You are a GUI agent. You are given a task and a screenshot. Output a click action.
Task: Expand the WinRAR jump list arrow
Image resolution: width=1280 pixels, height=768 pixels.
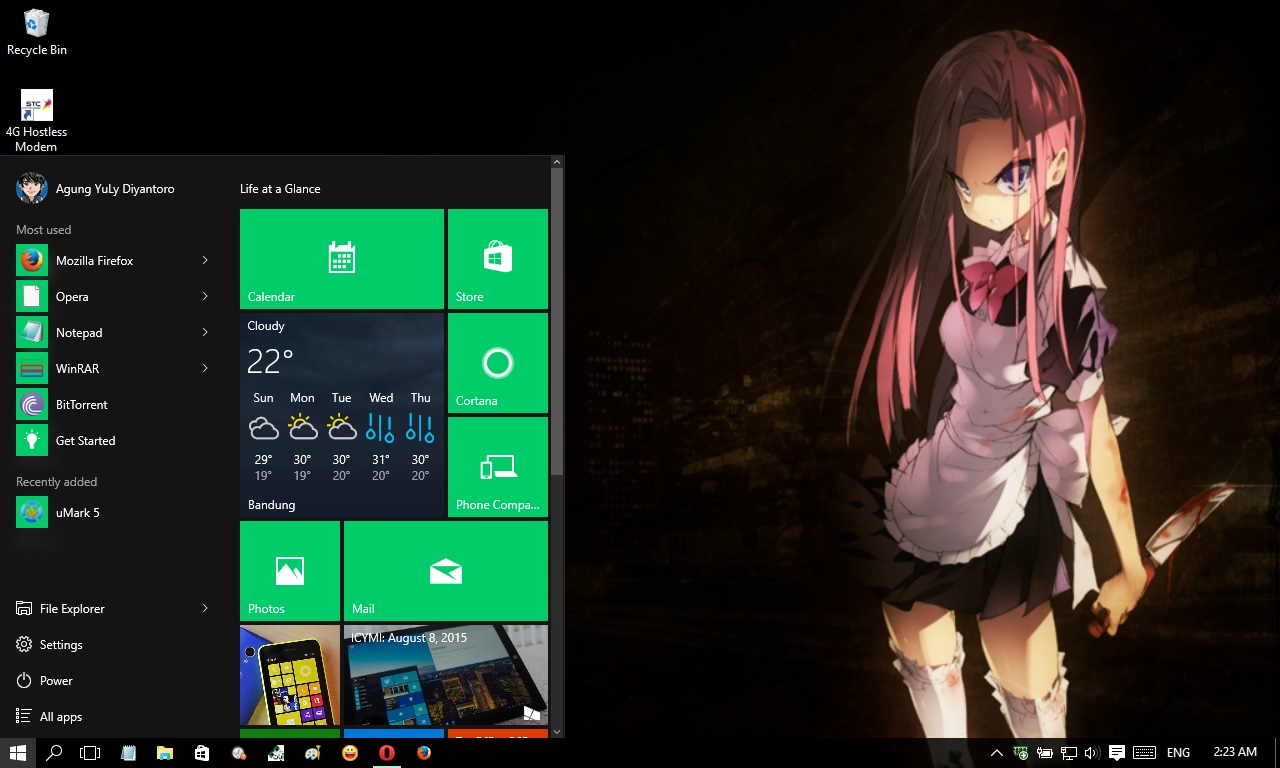click(x=205, y=368)
